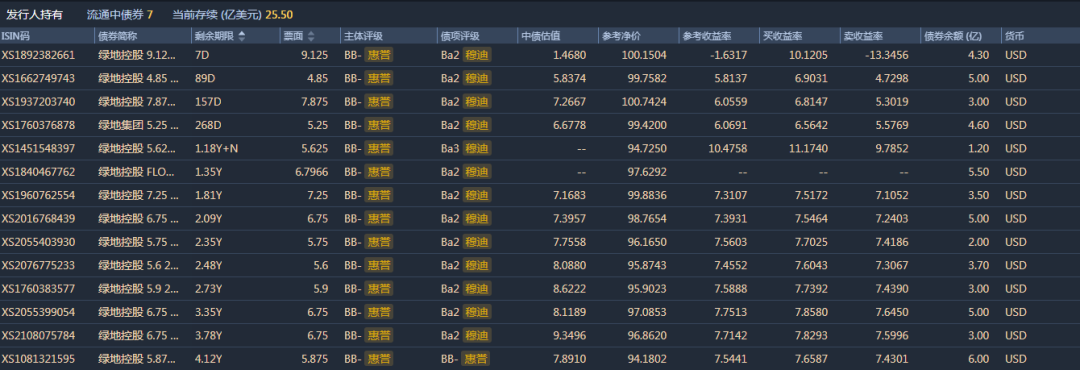Select ISIN code XS1937203740
This screenshot has height=370, width=1080.
(39, 102)
